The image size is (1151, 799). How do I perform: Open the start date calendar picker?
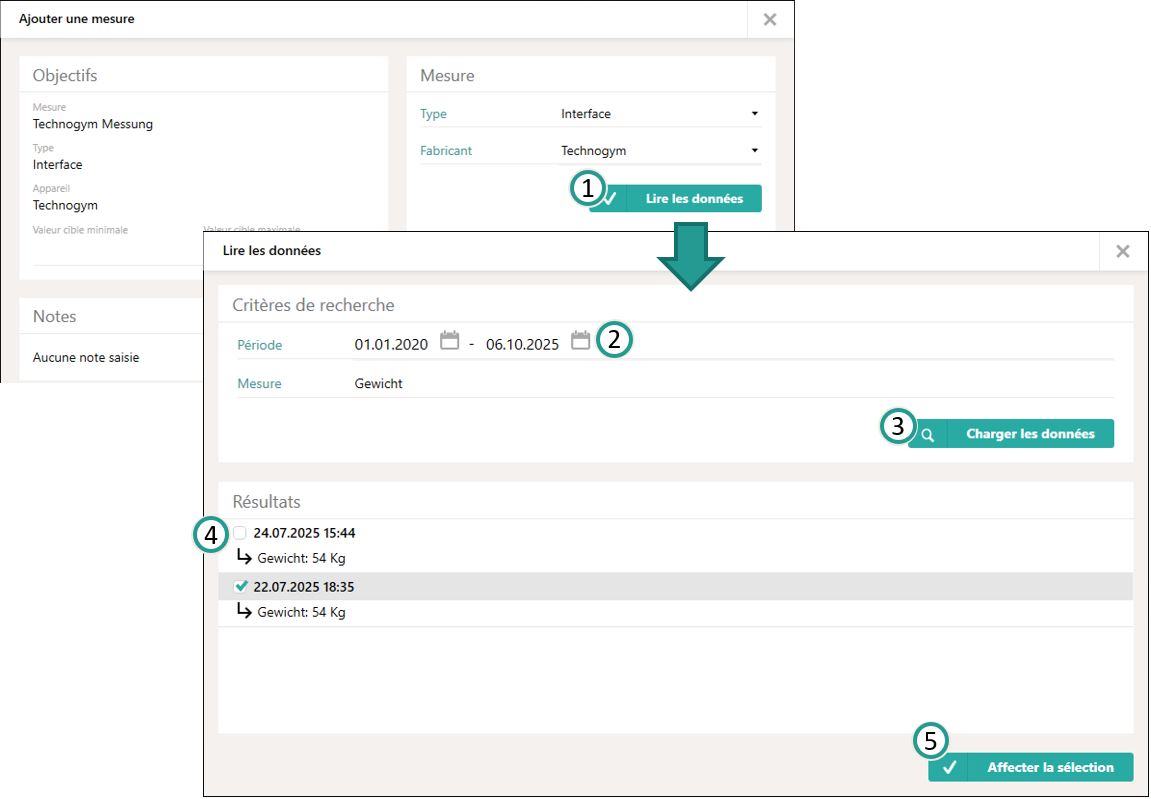[450, 341]
